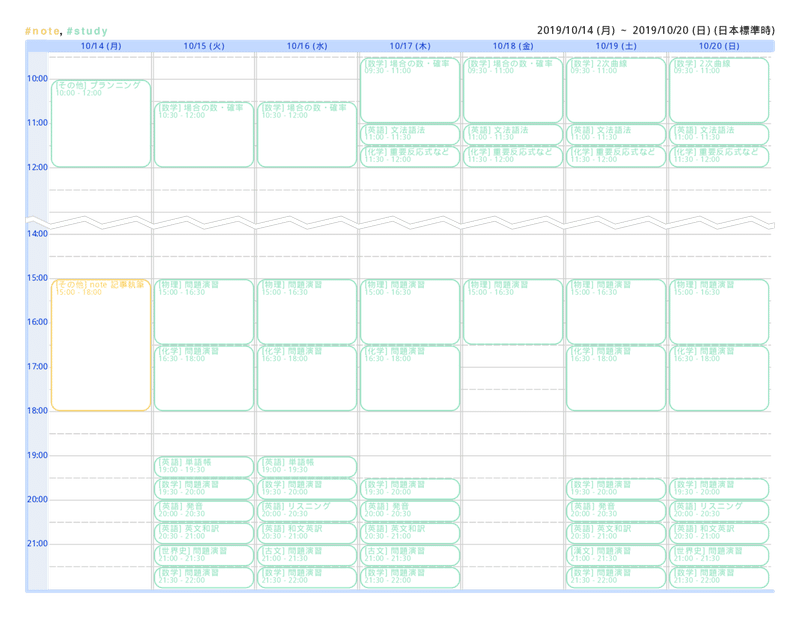
Task: Select Wednesday's 英語 単語帳 19:00 event
Action: point(307,466)
